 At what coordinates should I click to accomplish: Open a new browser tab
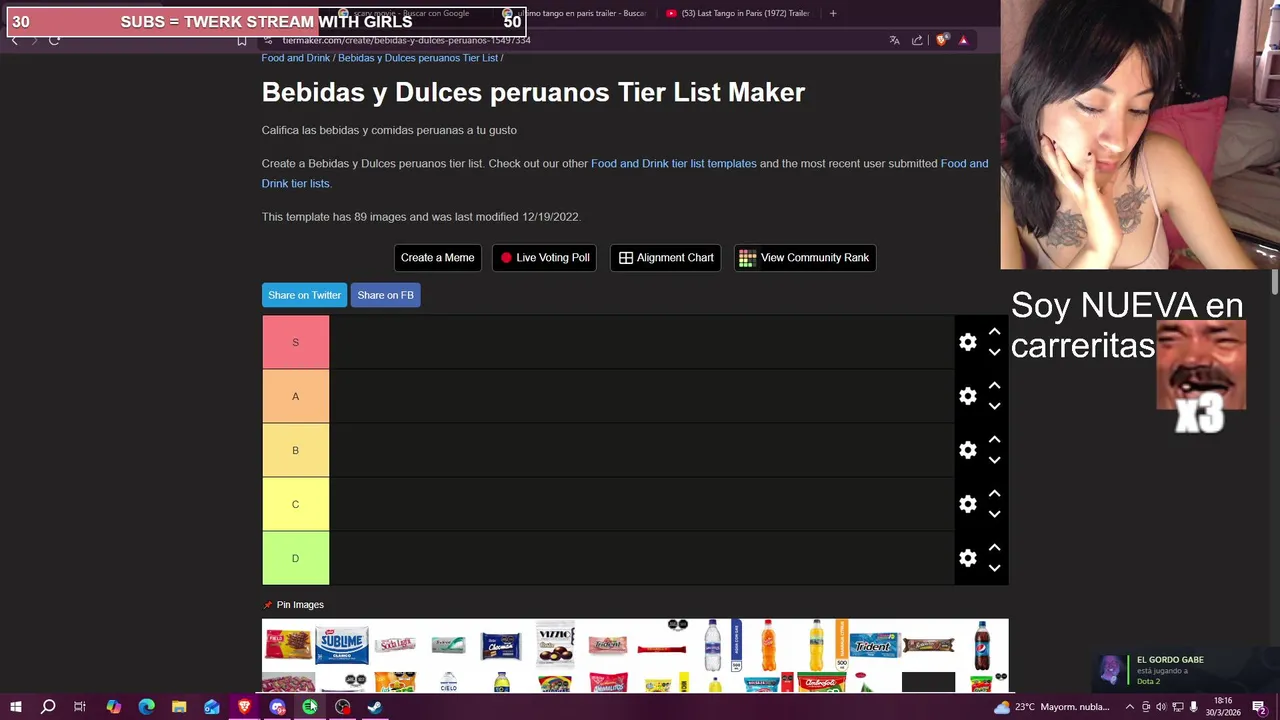tap(833, 13)
